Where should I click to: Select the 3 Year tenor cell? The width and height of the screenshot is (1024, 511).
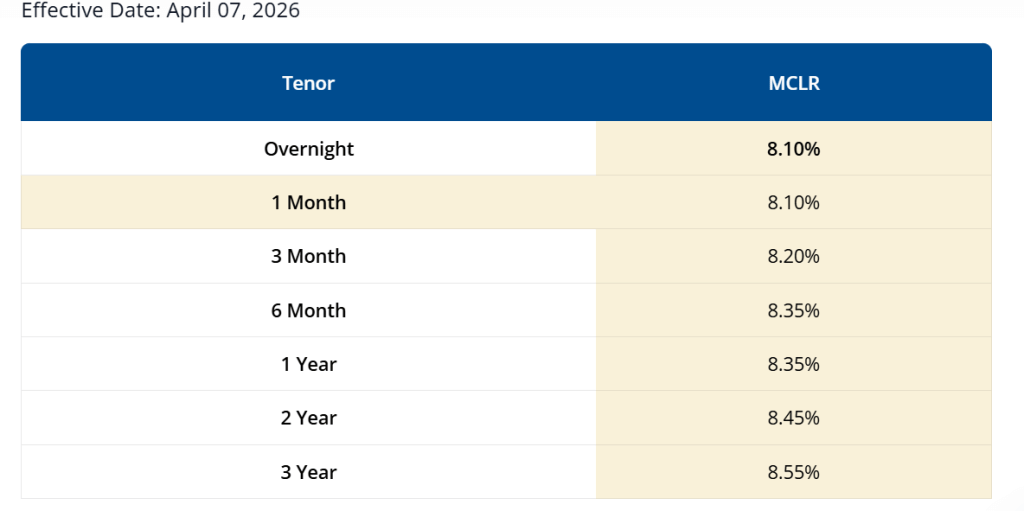point(308,472)
